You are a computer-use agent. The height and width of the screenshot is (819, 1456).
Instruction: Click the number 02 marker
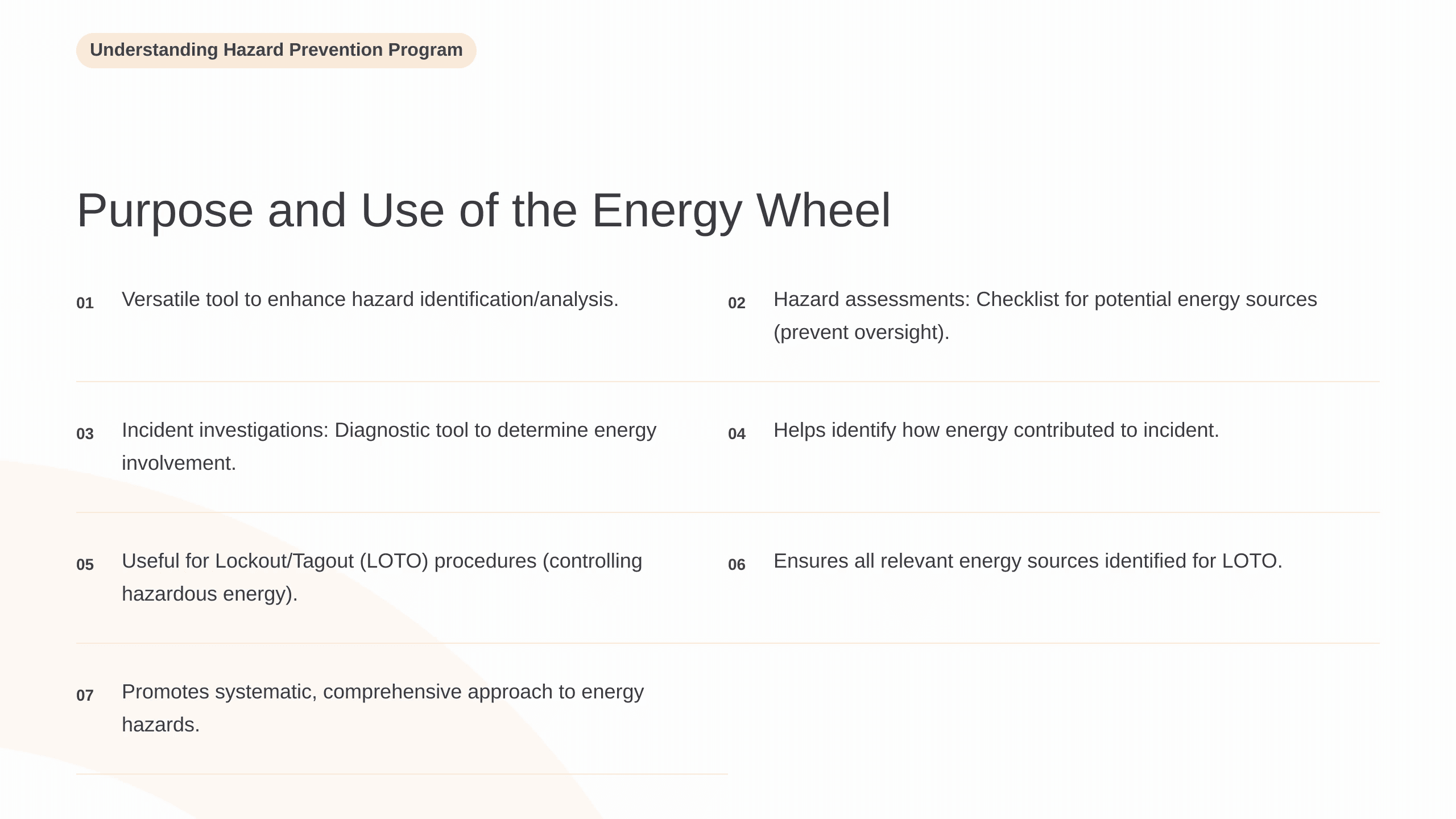tap(737, 303)
